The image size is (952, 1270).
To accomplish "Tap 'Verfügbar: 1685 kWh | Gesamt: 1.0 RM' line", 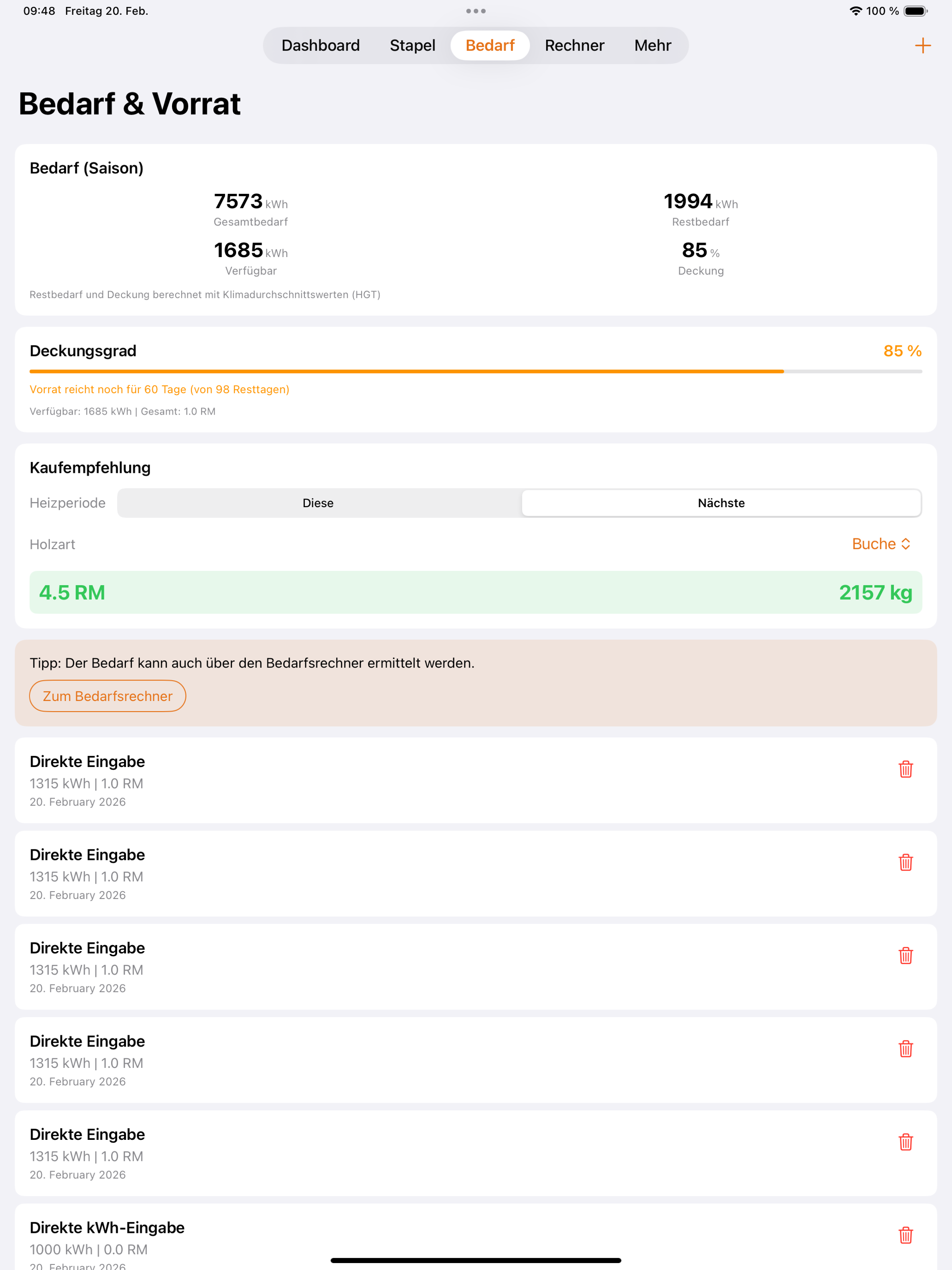I will click(122, 412).
